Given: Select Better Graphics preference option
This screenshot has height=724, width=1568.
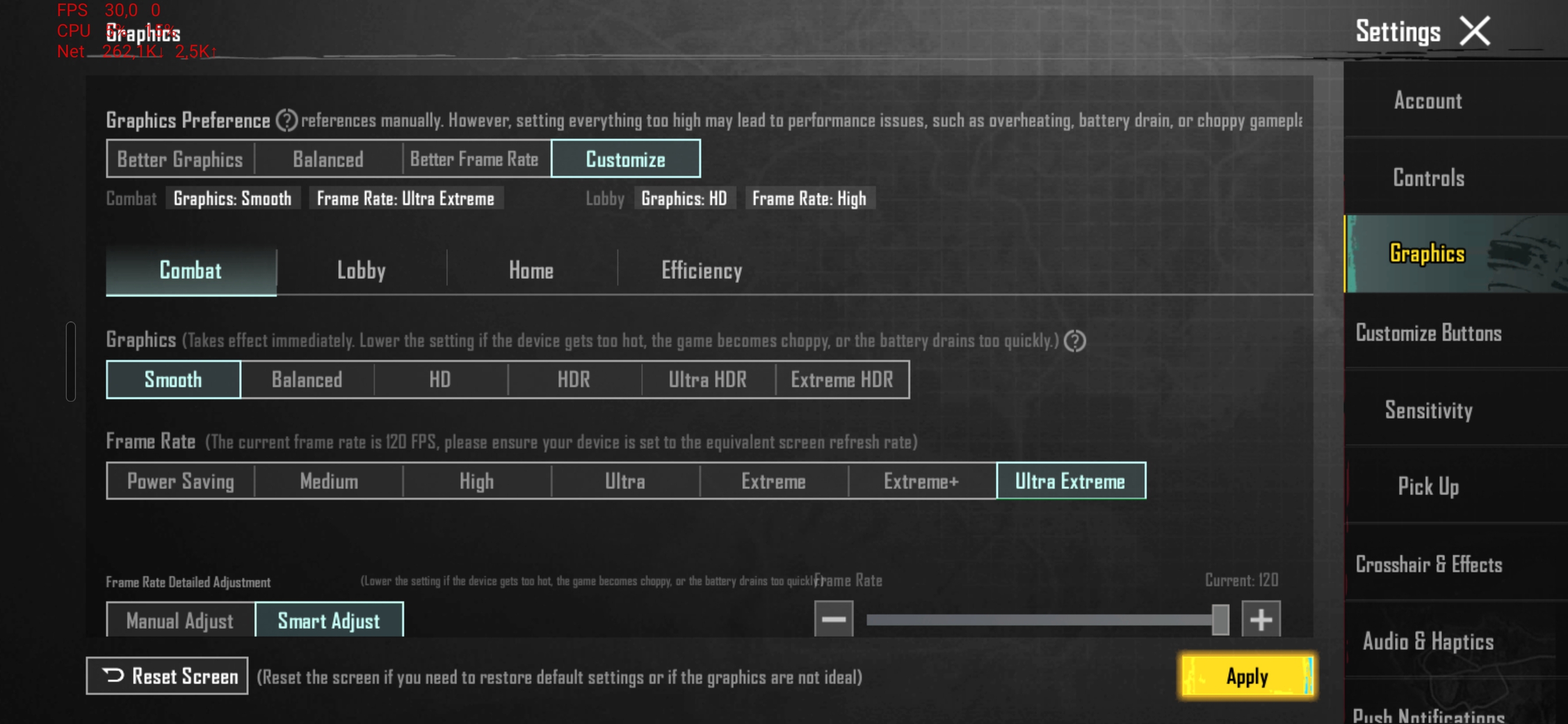Looking at the screenshot, I should (x=180, y=160).
